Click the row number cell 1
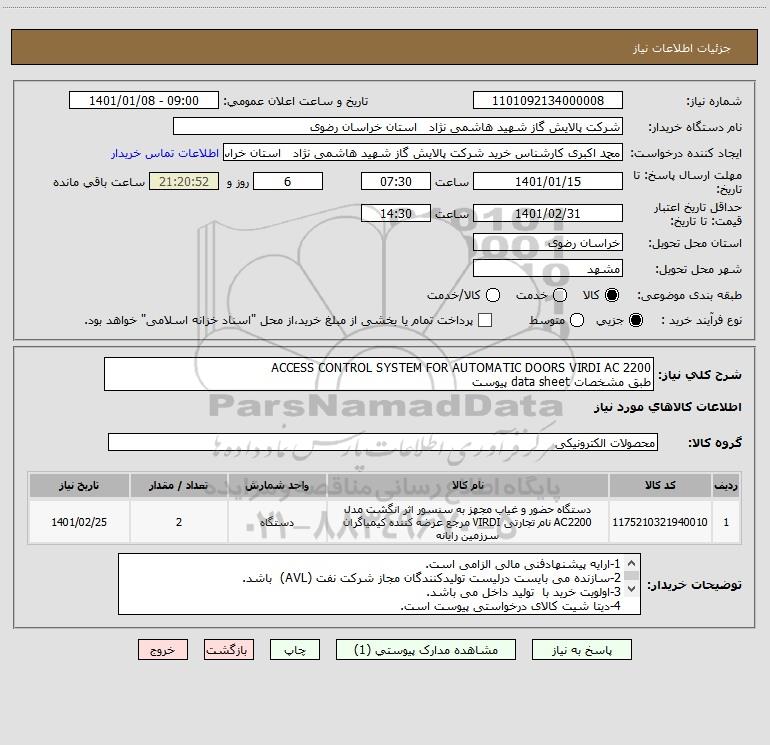The width and height of the screenshot is (770, 745). point(726,522)
